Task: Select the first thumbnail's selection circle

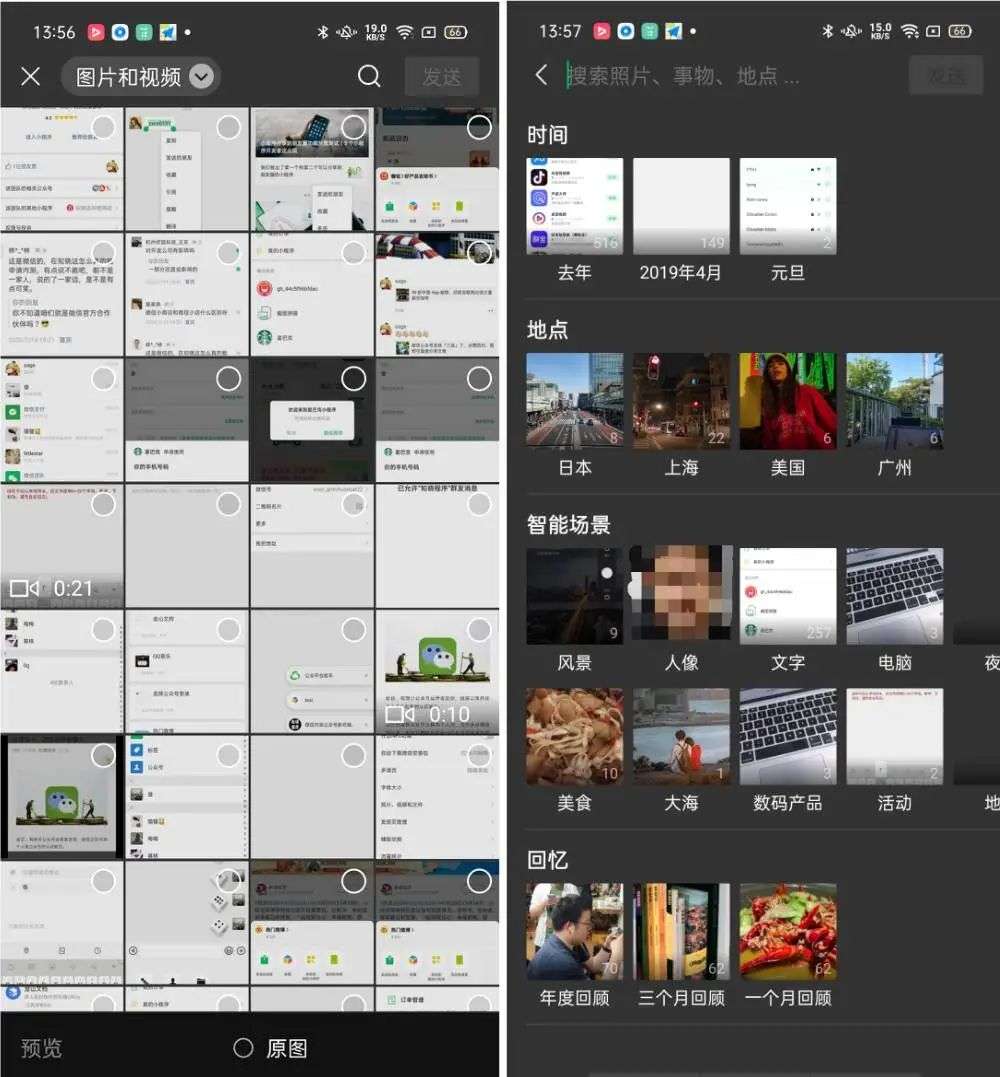Action: tap(103, 127)
